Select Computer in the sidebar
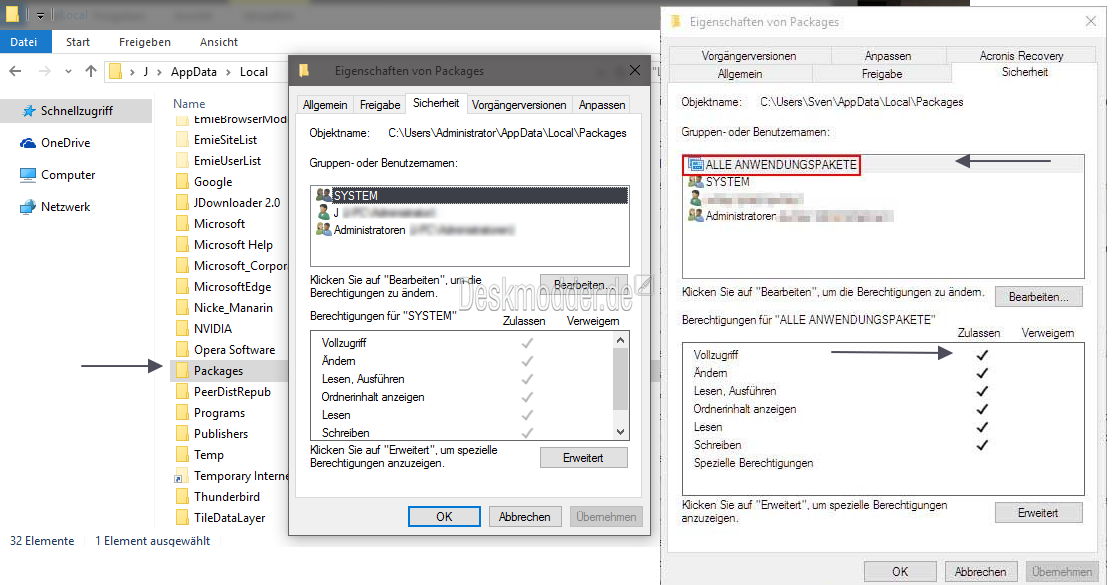 pyautogui.click(x=68, y=175)
